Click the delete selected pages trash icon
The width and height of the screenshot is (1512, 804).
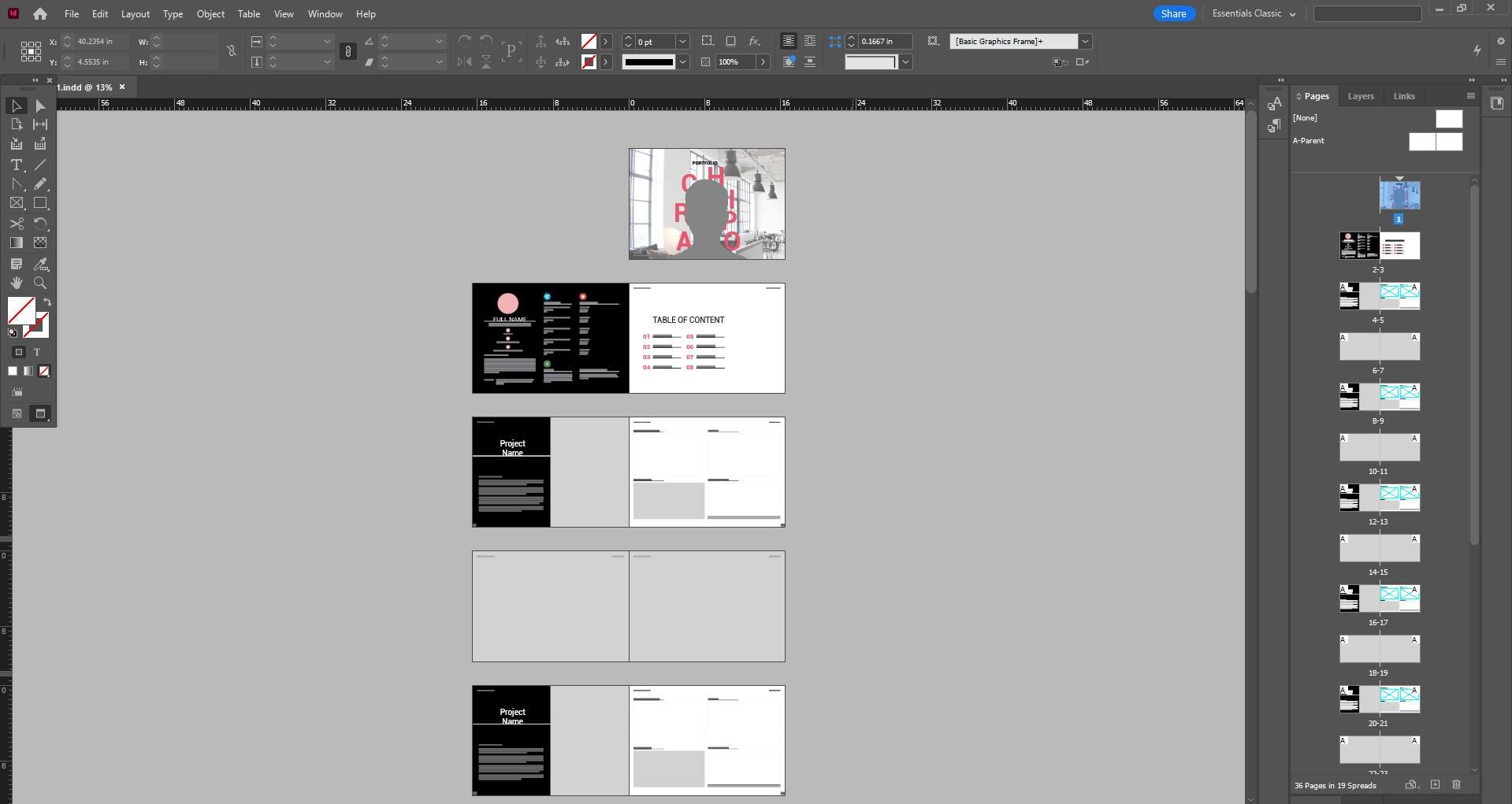(x=1456, y=785)
